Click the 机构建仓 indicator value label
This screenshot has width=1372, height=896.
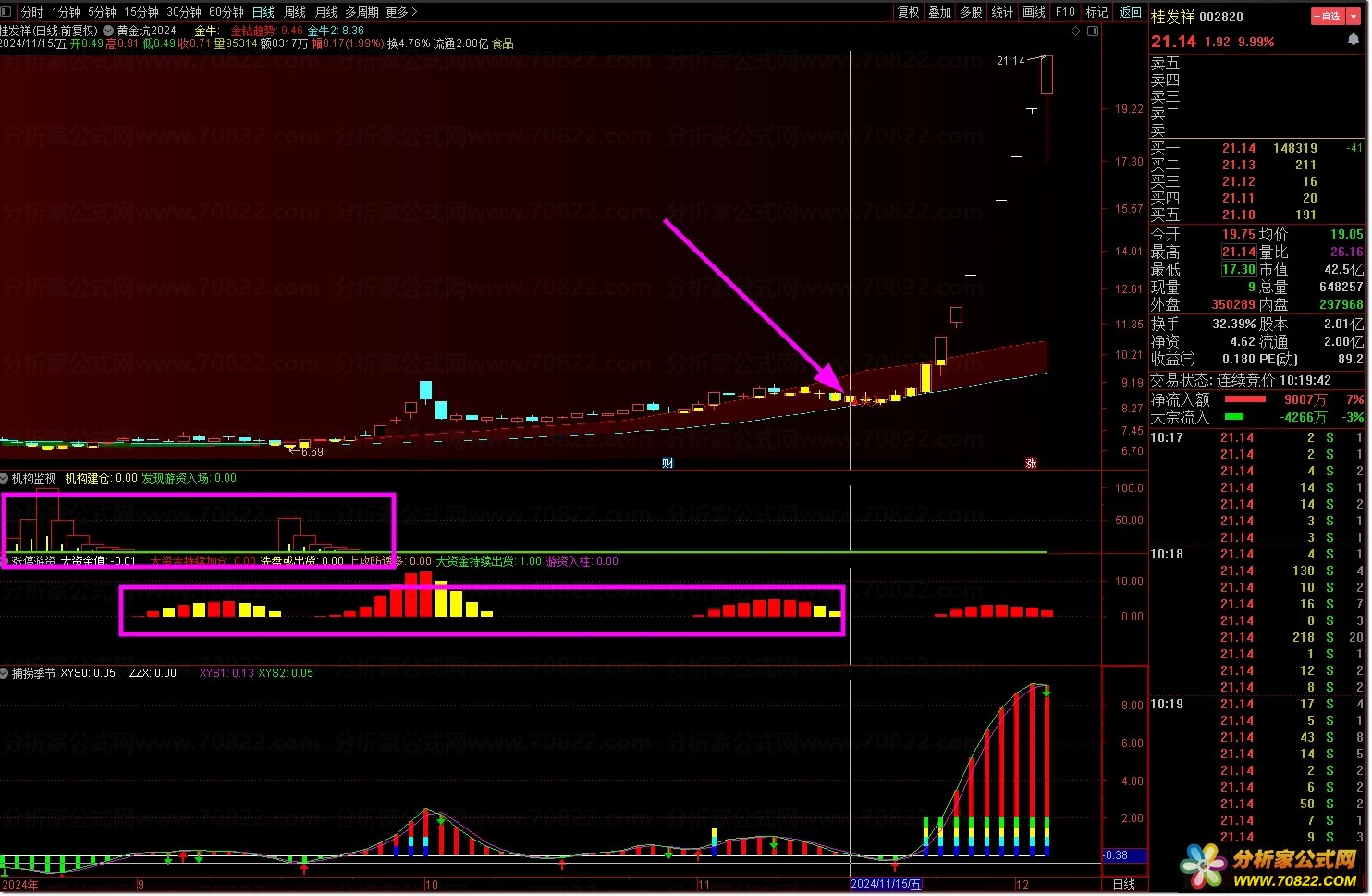coord(102,478)
